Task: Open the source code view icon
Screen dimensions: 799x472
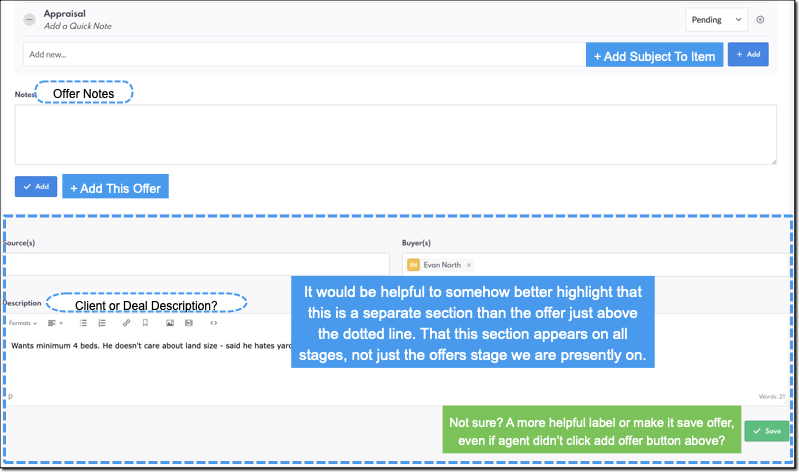Action: tap(214, 323)
